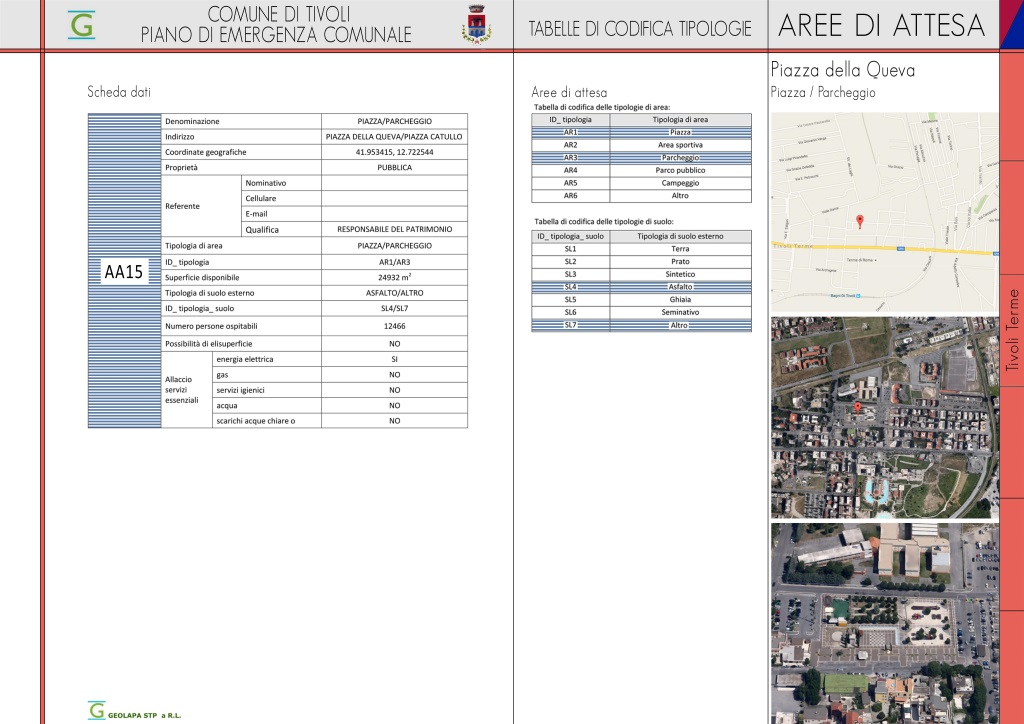Select NO in the acqua row
The height and width of the screenshot is (724, 1024).
394,405
